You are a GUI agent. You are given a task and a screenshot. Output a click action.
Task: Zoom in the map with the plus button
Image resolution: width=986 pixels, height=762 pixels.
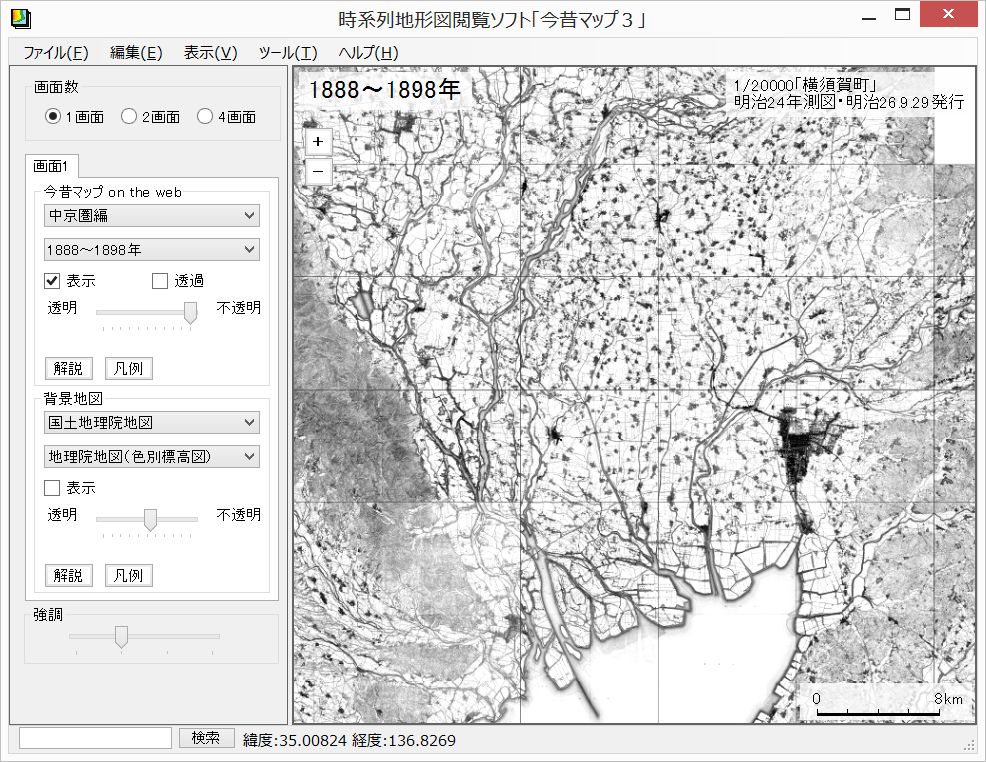318,141
